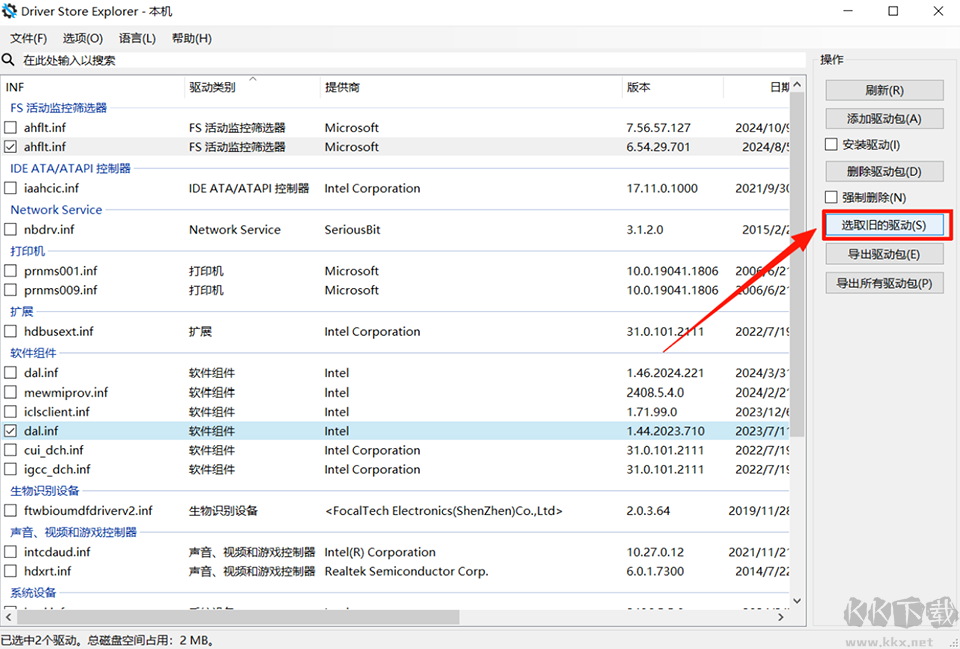
Task: Open the 语言(L) menu
Action: [x=137, y=38]
